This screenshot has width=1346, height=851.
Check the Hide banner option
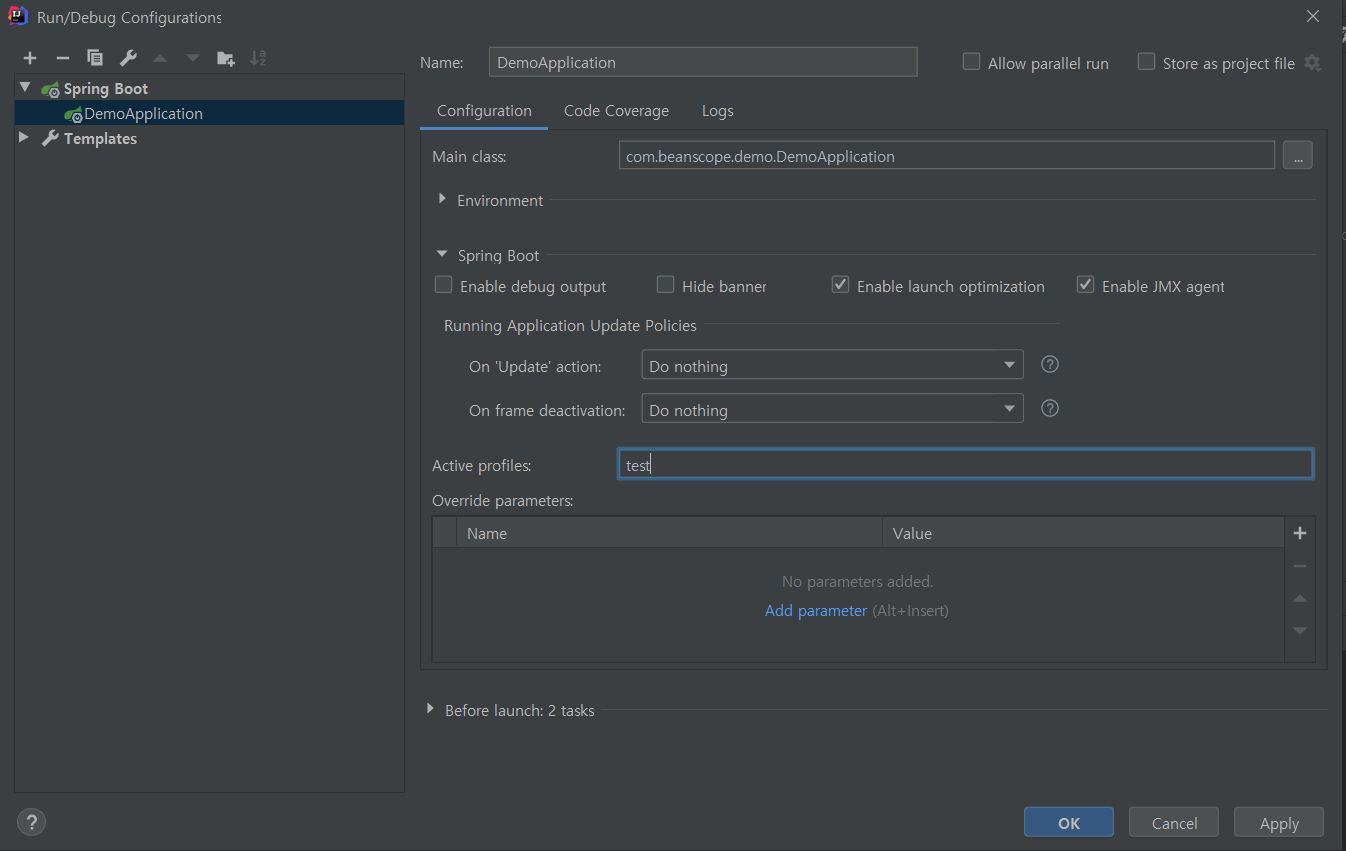pyautogui.click(x=665, y=285)
